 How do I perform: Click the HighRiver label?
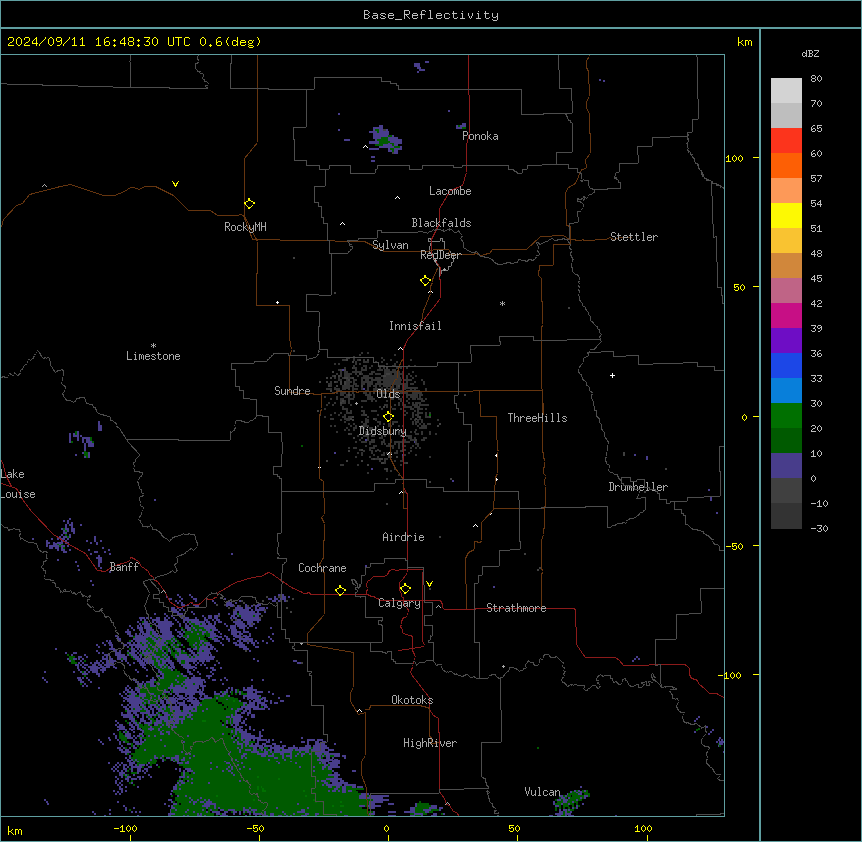pyautogui.click(x=430, y=743)
